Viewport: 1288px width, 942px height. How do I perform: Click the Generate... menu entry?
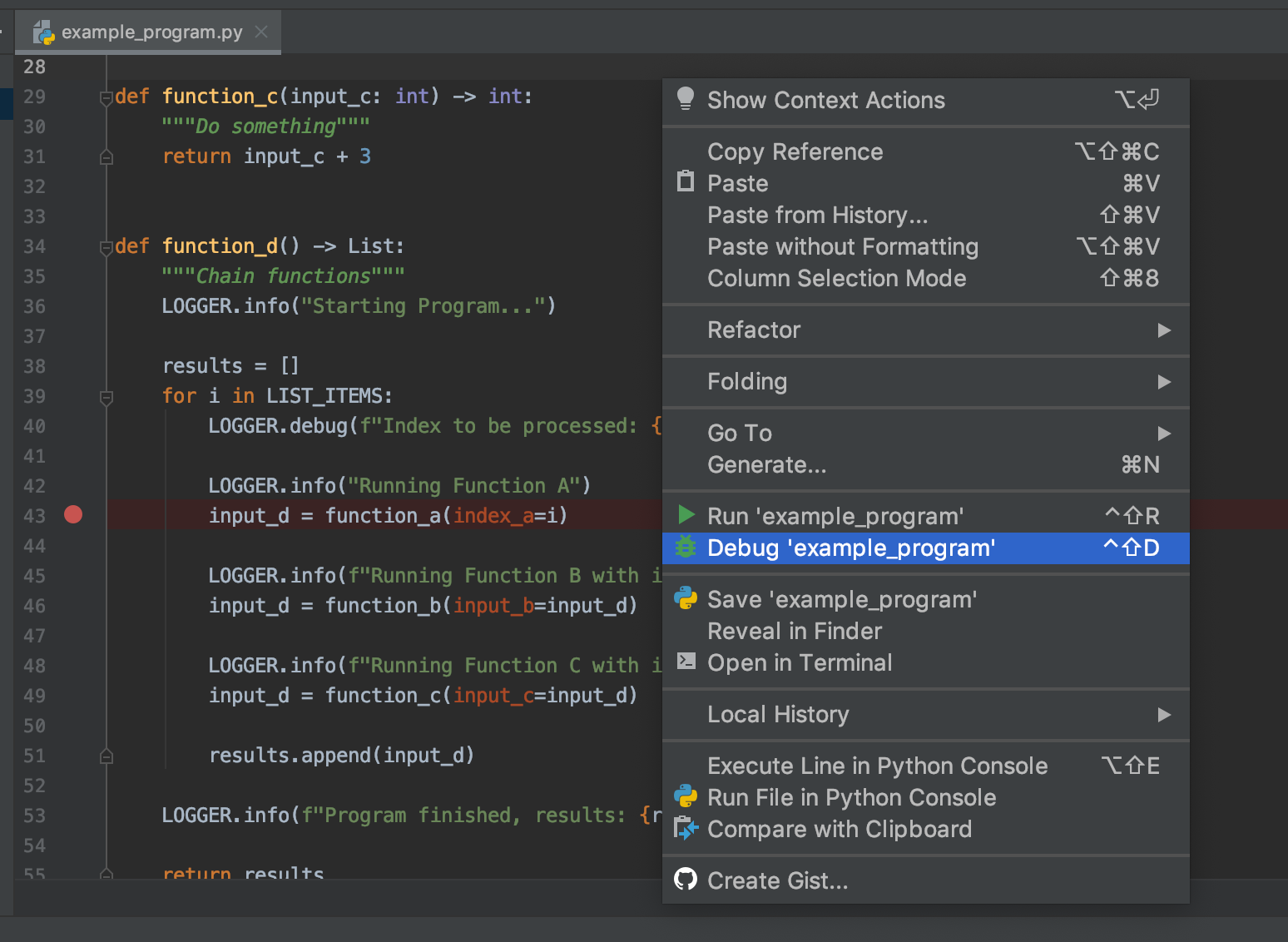coord(766,464)
